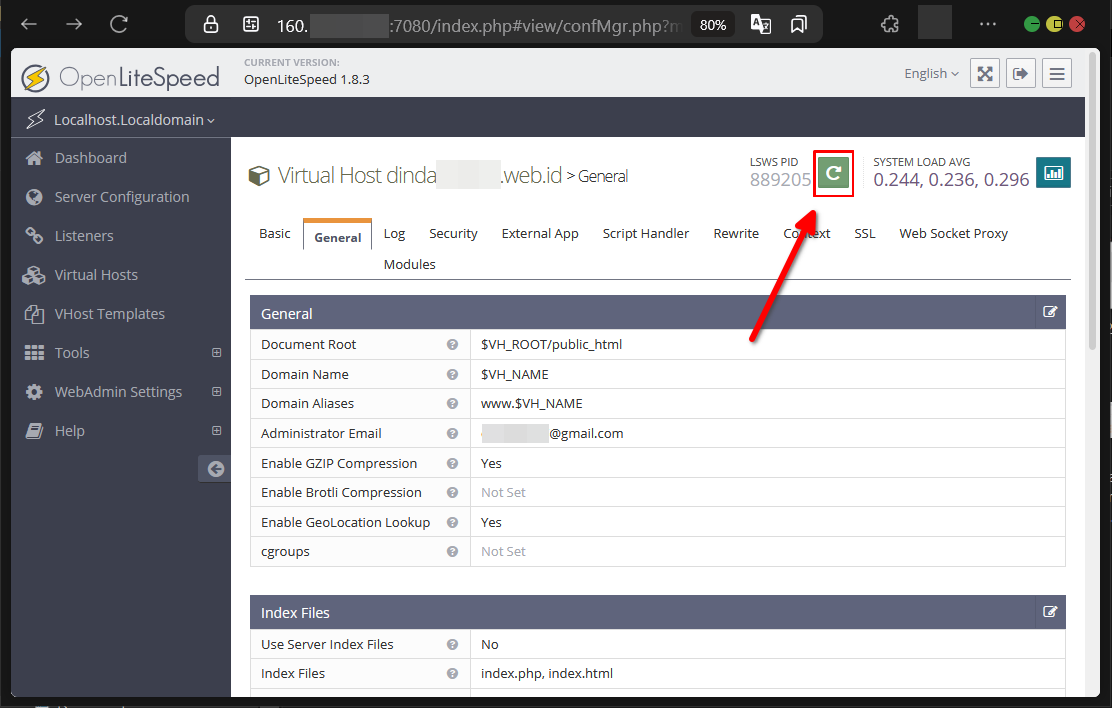Show help for Administrator Email
Image resolution: width=1112 pixels, height=708 pixels.
pos(452,433)
